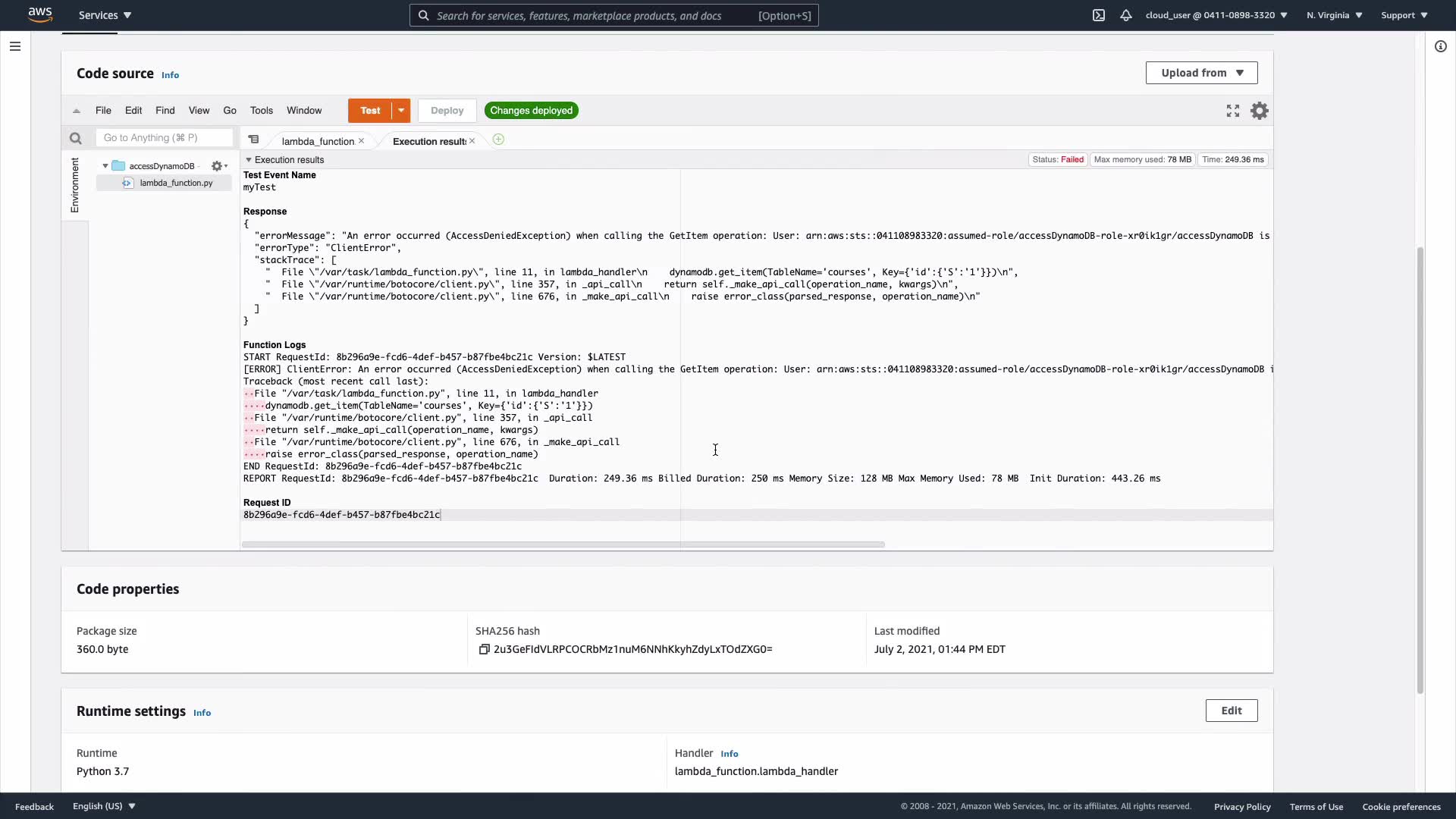Click the Go to Anything field
This screenshot has width=1456, height=819.
pos(164,137)
